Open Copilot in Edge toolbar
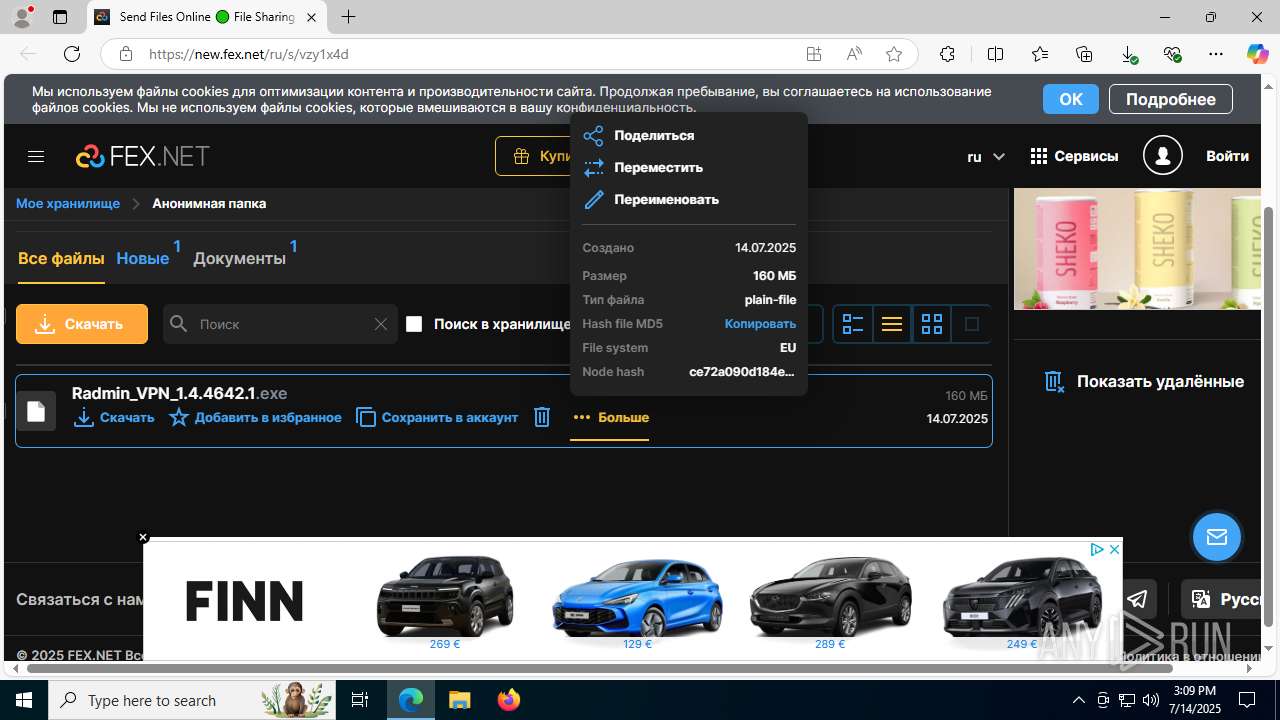 (x=1257, y=54)
